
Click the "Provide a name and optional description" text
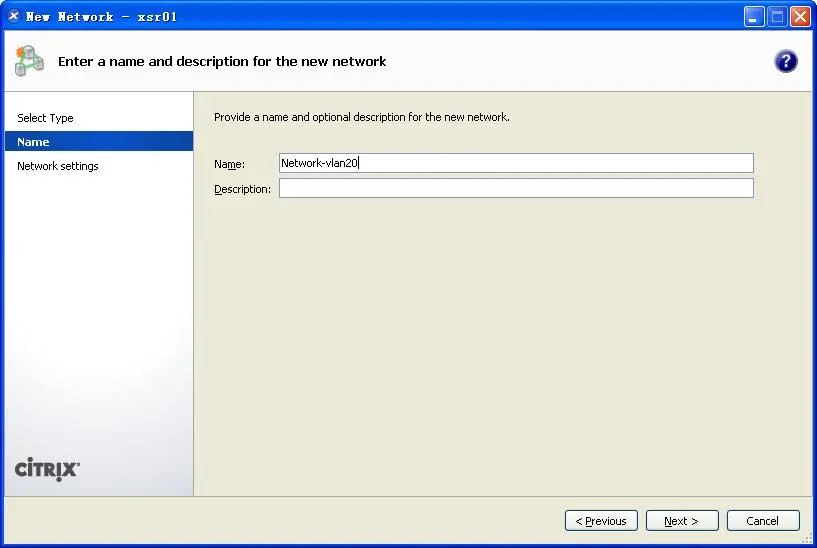362,117
